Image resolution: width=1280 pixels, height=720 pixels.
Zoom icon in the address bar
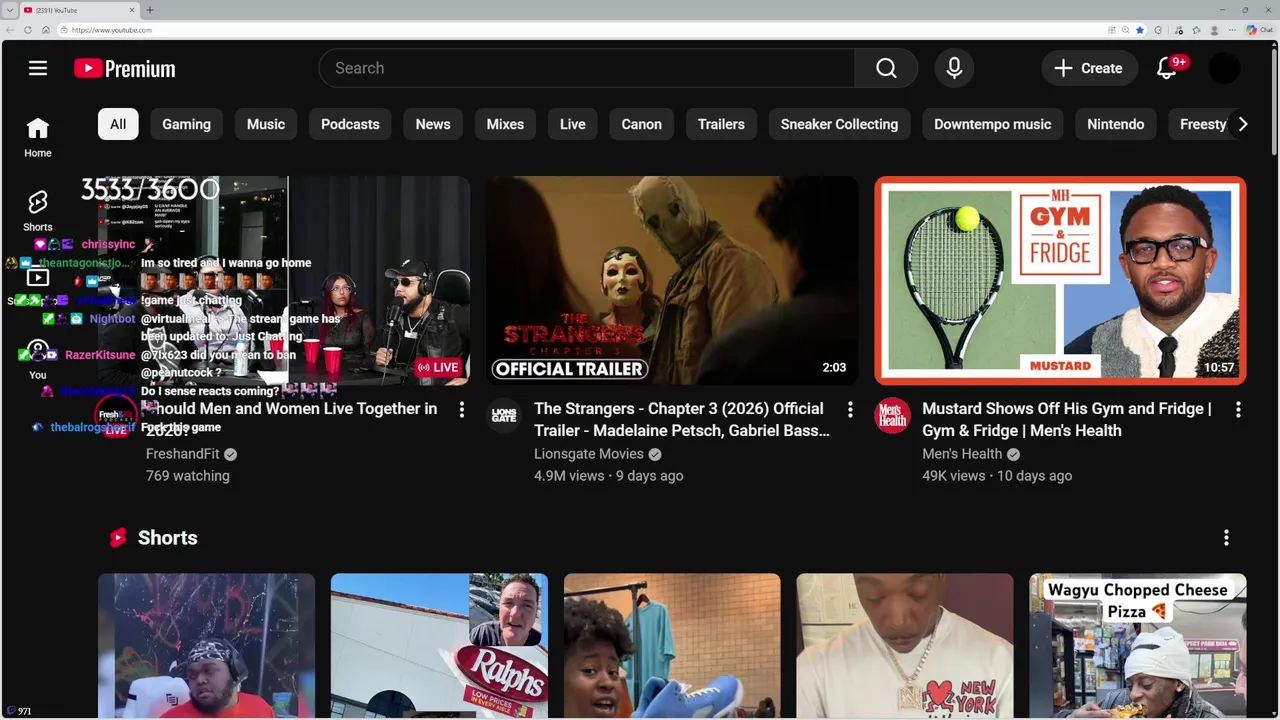click(1125, 30)
